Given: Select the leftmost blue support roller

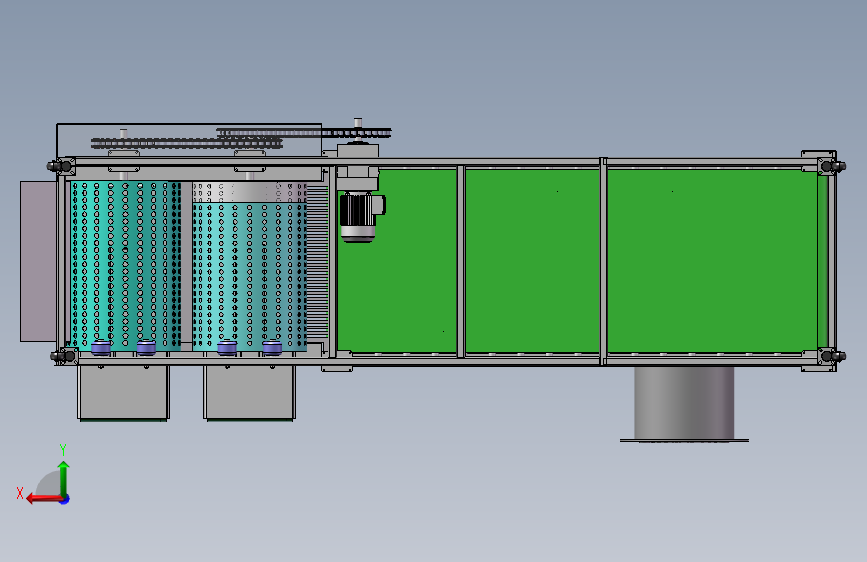Looking at the screenshot, I should coord(101,348).
